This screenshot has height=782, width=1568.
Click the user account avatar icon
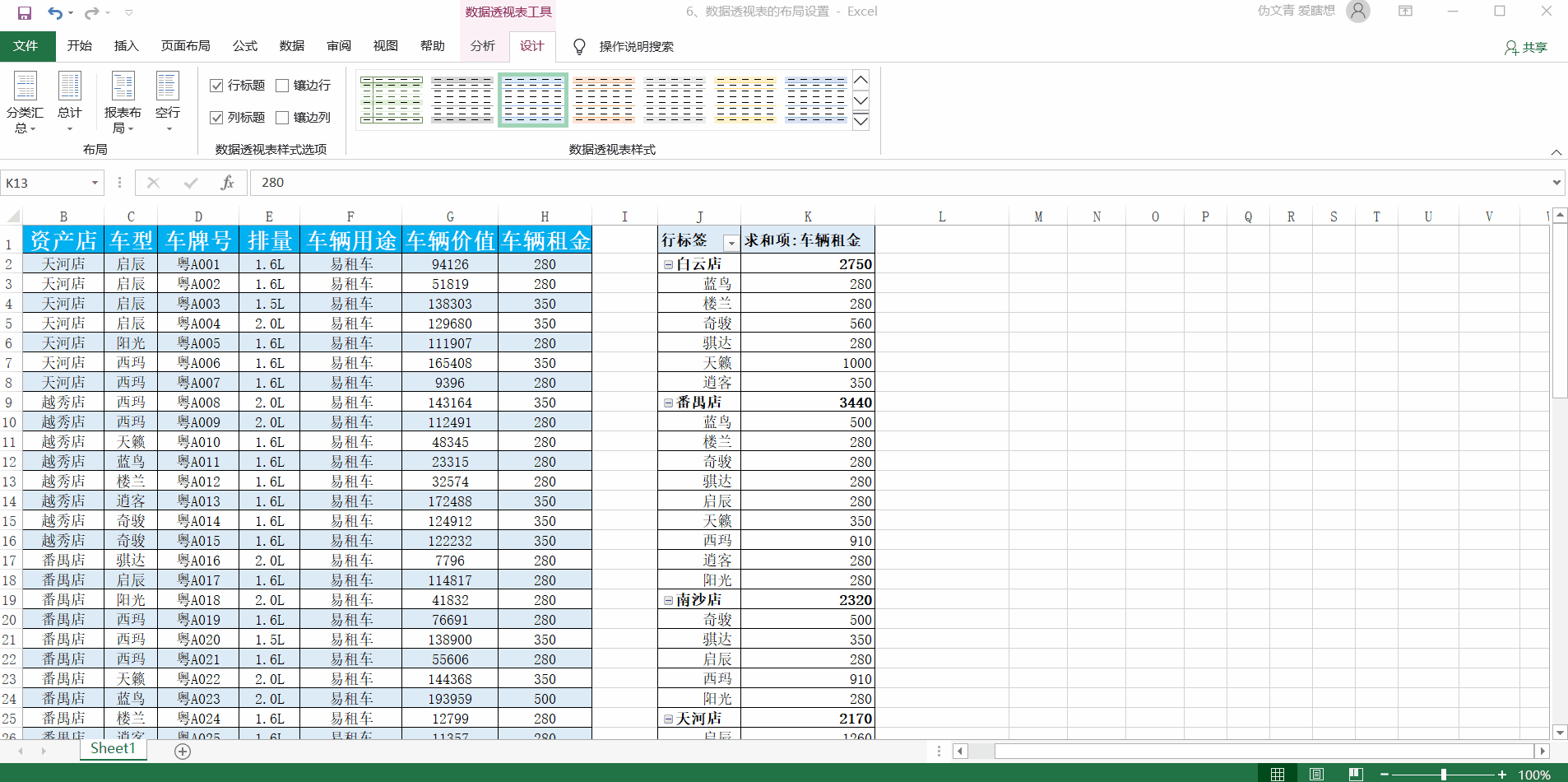click(x=1358, y=12)
